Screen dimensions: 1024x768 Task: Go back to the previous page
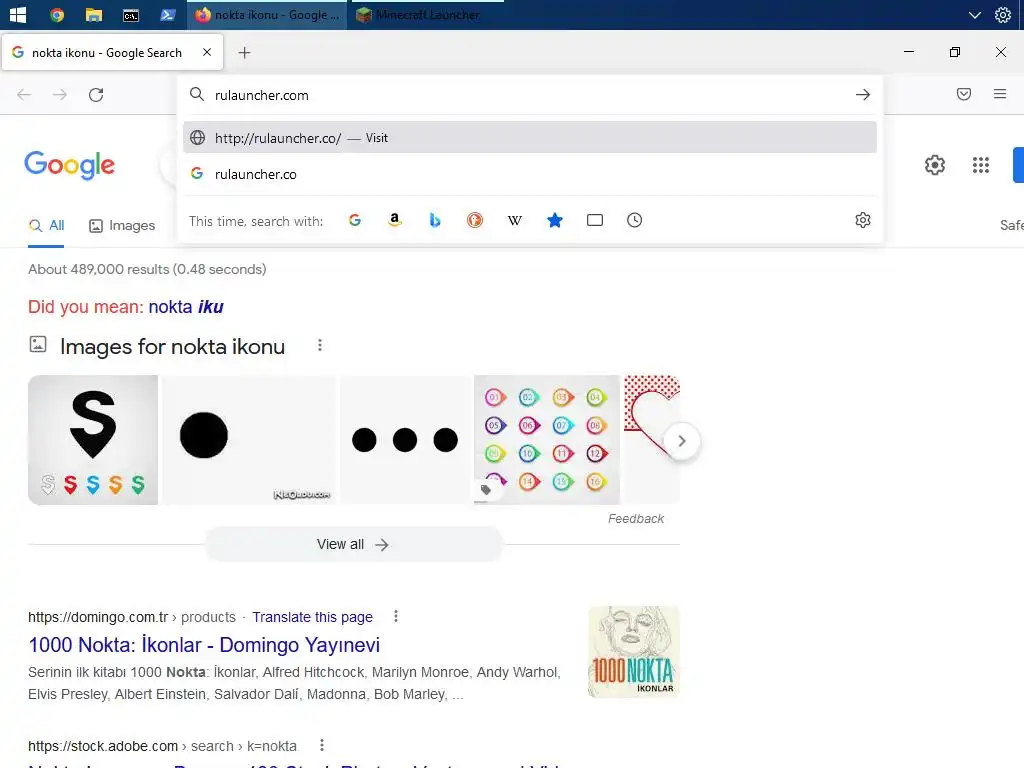[24, 95]
